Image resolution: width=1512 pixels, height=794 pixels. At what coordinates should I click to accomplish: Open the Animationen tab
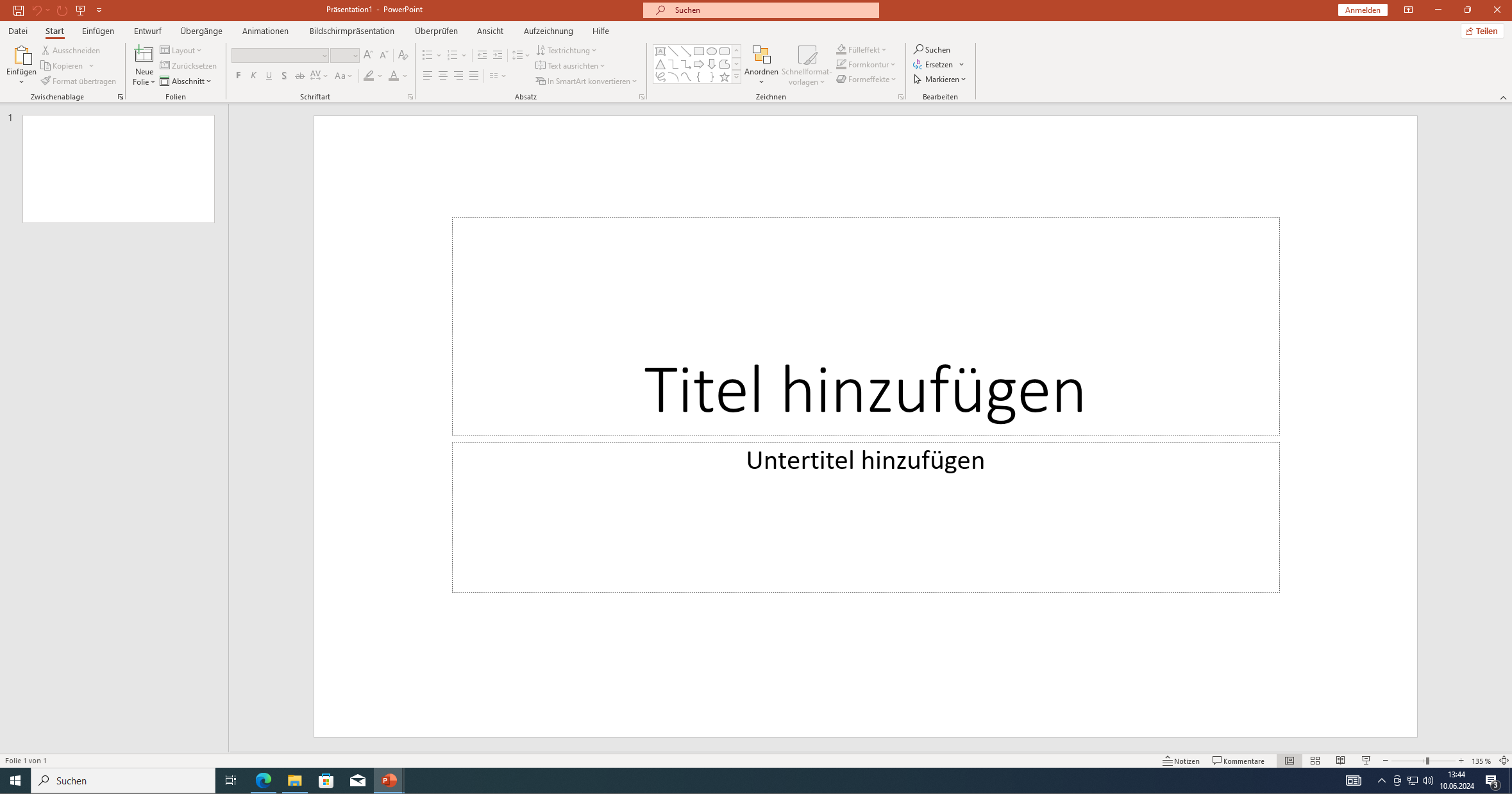tap(265, 31)
